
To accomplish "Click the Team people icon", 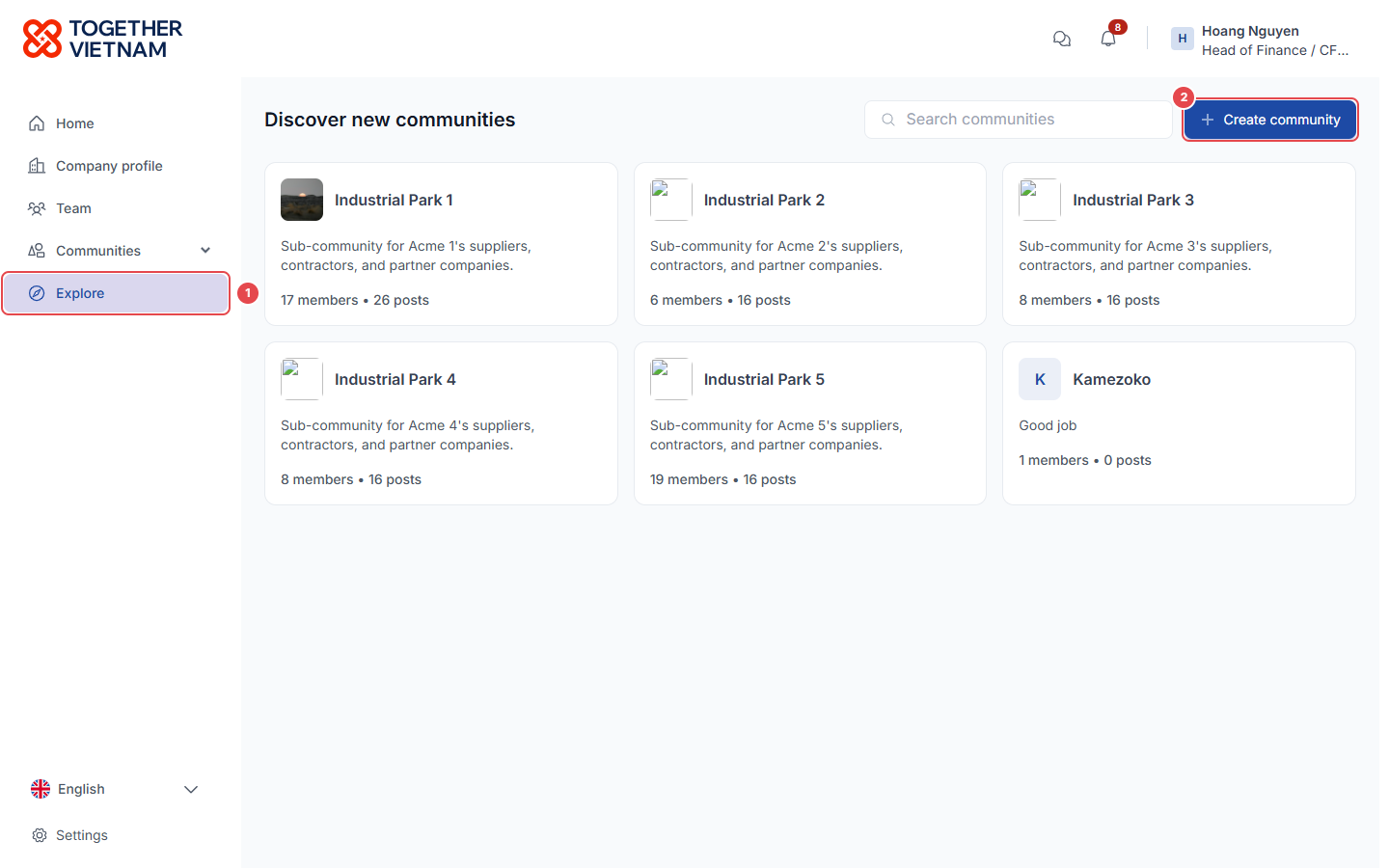I will pyautogui.click(x=37, y=208).
